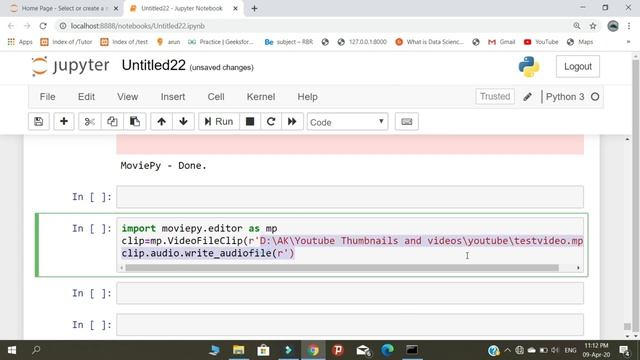Interrupt the kernel with the stop icon

coord(250,122)
